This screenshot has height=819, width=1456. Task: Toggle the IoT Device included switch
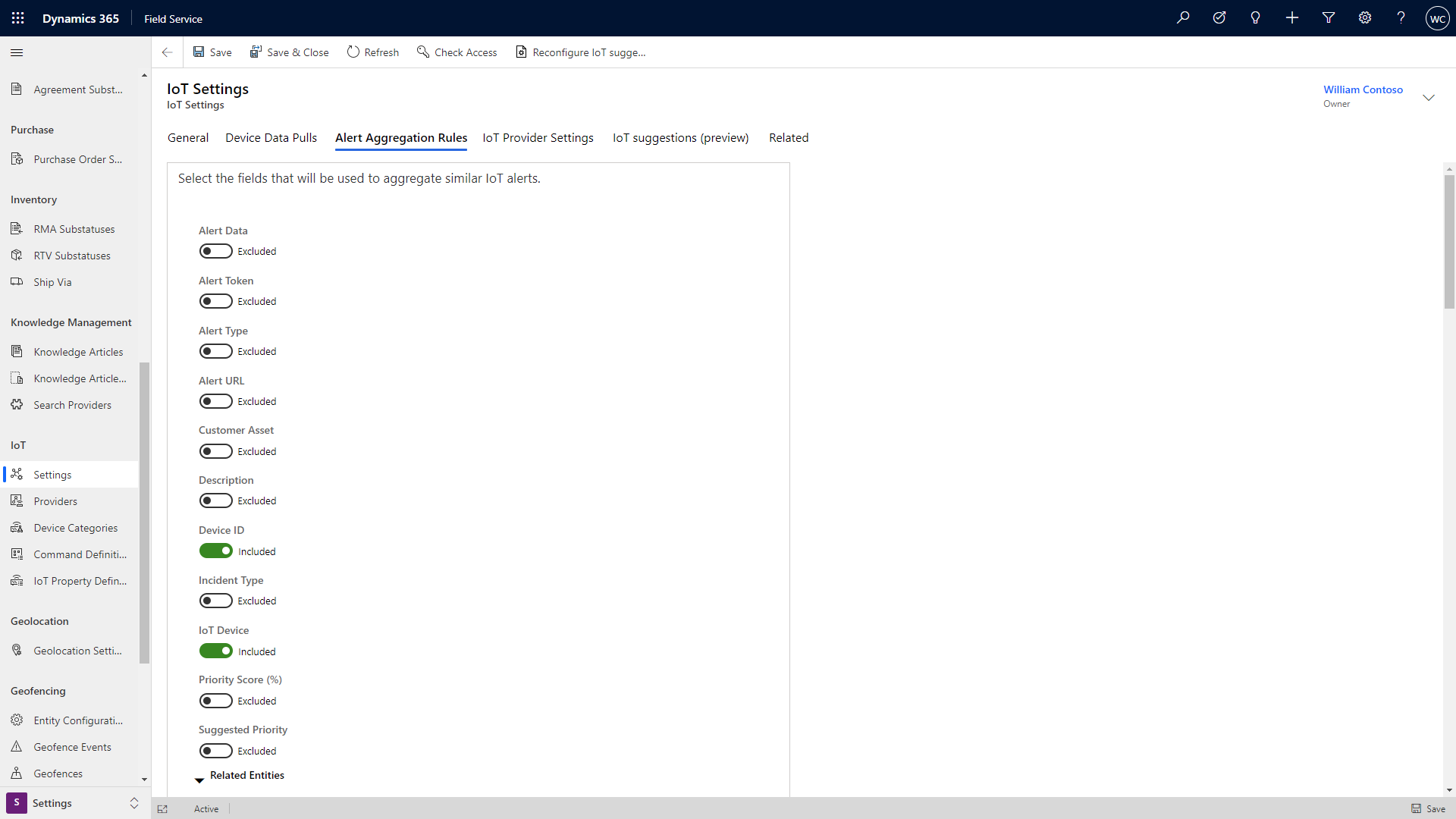[216, 650]
